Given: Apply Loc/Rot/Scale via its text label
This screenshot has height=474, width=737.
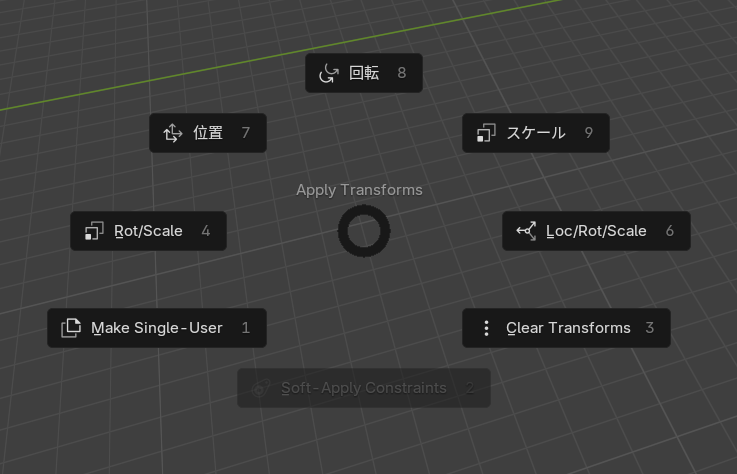Looking at the screenshot, I should (x=596, y=231).
